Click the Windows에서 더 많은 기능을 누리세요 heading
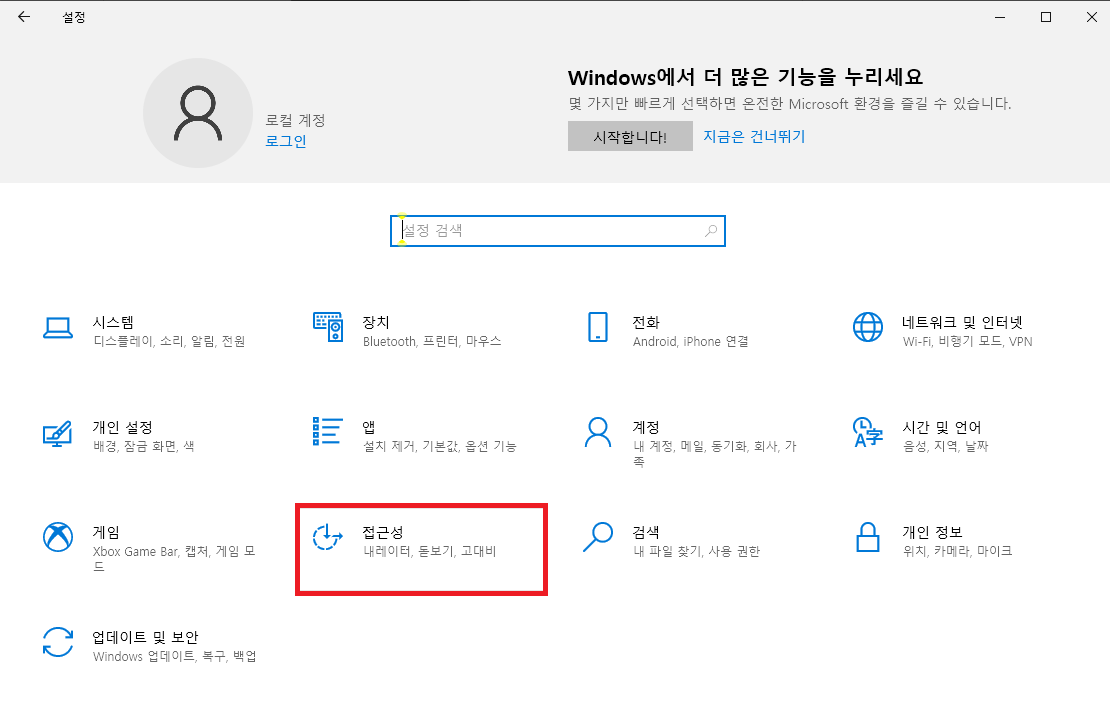 (x=745, y=76)
